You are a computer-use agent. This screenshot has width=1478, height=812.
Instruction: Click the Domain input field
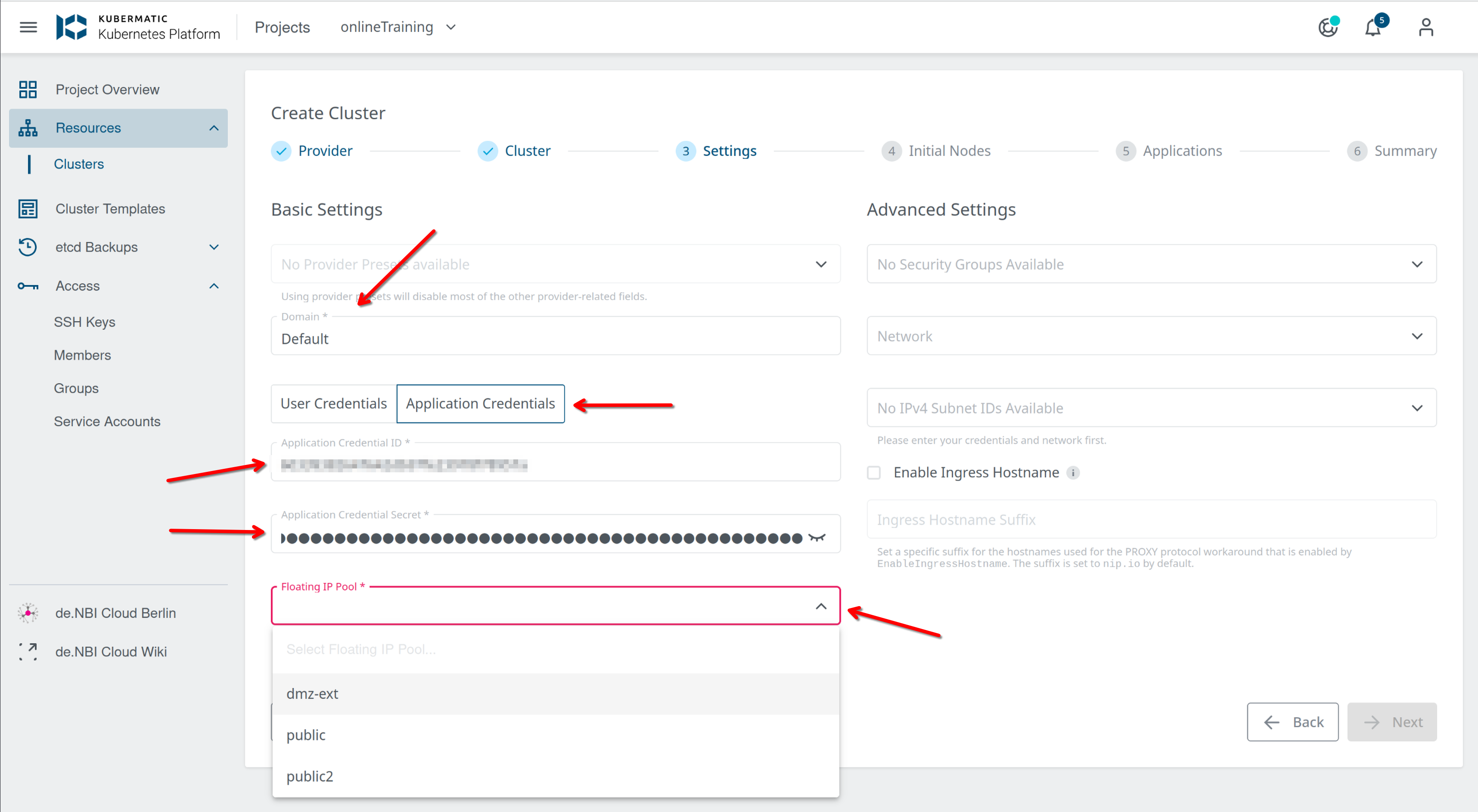click(x=556, y=338)
